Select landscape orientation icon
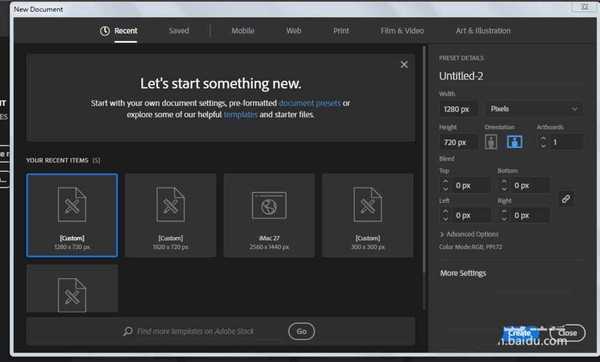 (514, 142)
